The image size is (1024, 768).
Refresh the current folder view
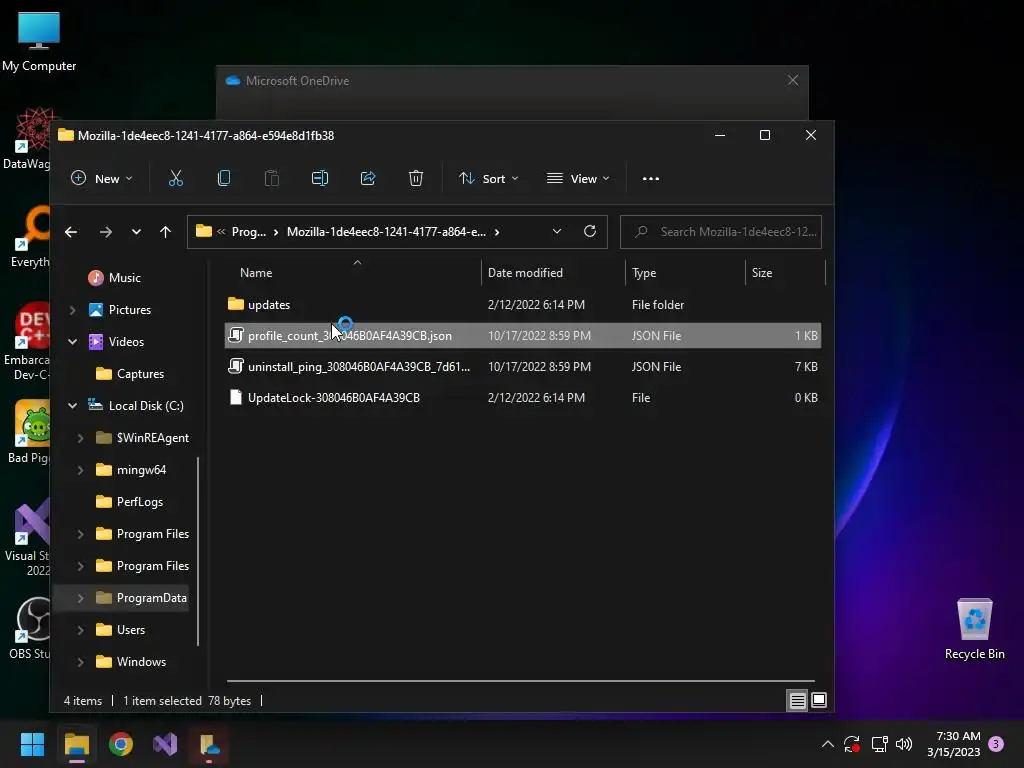pyautogui.click(x=590, y=231)
